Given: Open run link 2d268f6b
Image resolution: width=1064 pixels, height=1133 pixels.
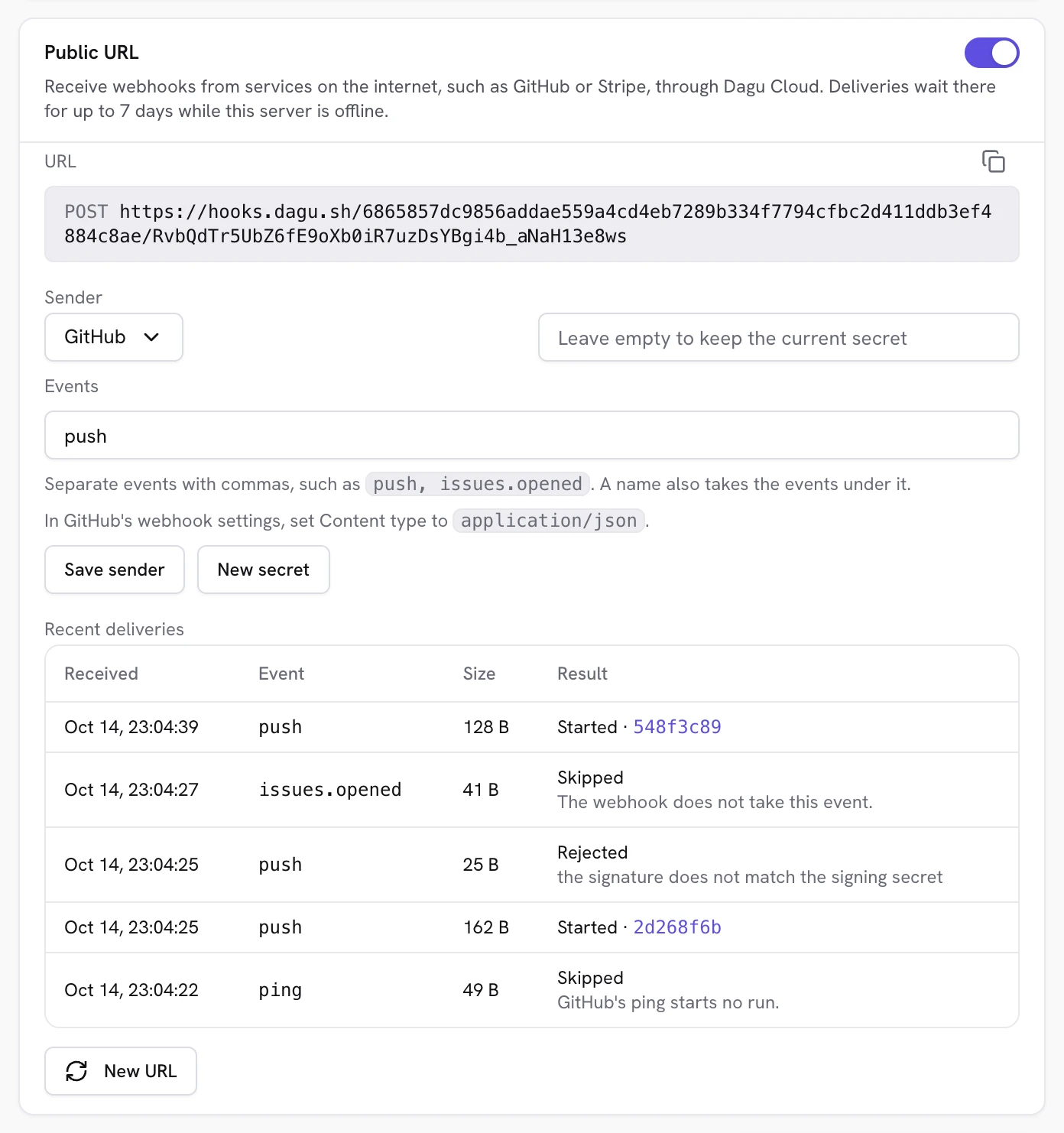Looking at the screenshot, I should (x=677, y=927).
